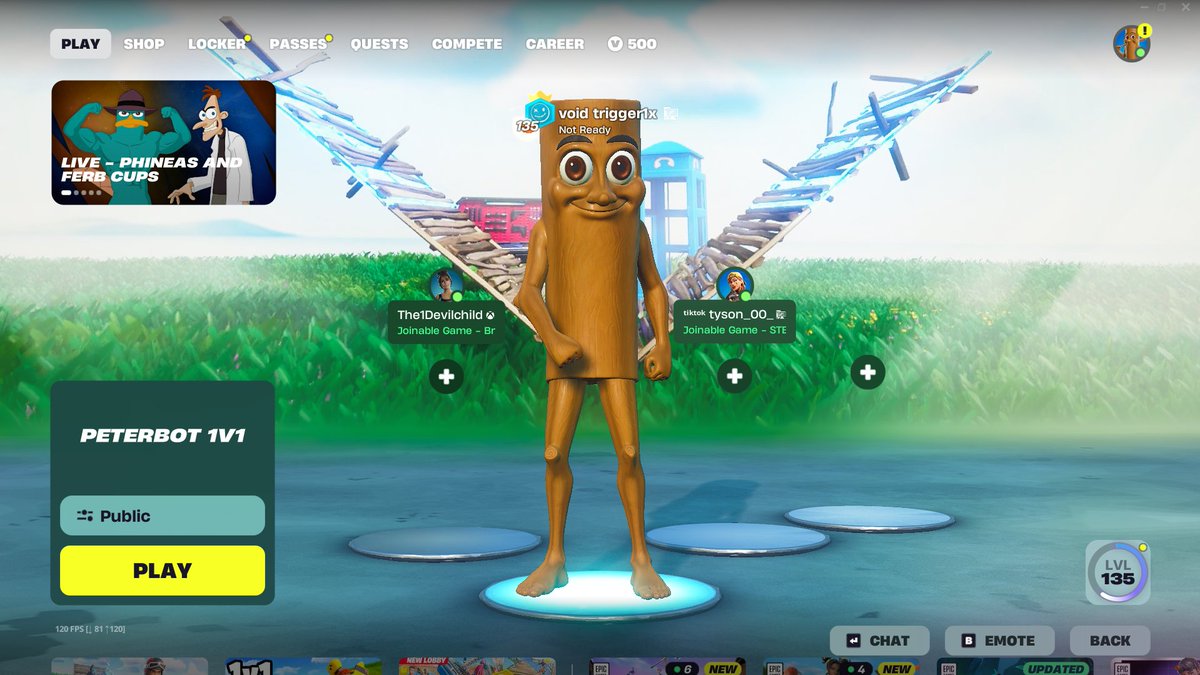The image size is (1200, 675).
Task: Switch to the COMPETE tab
Action: click(467, 44)
